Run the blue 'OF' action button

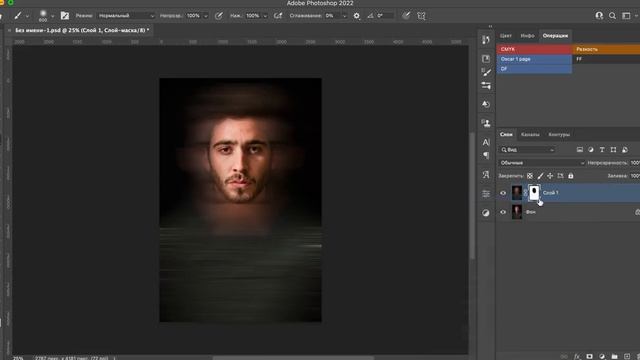tap(534, 69)
